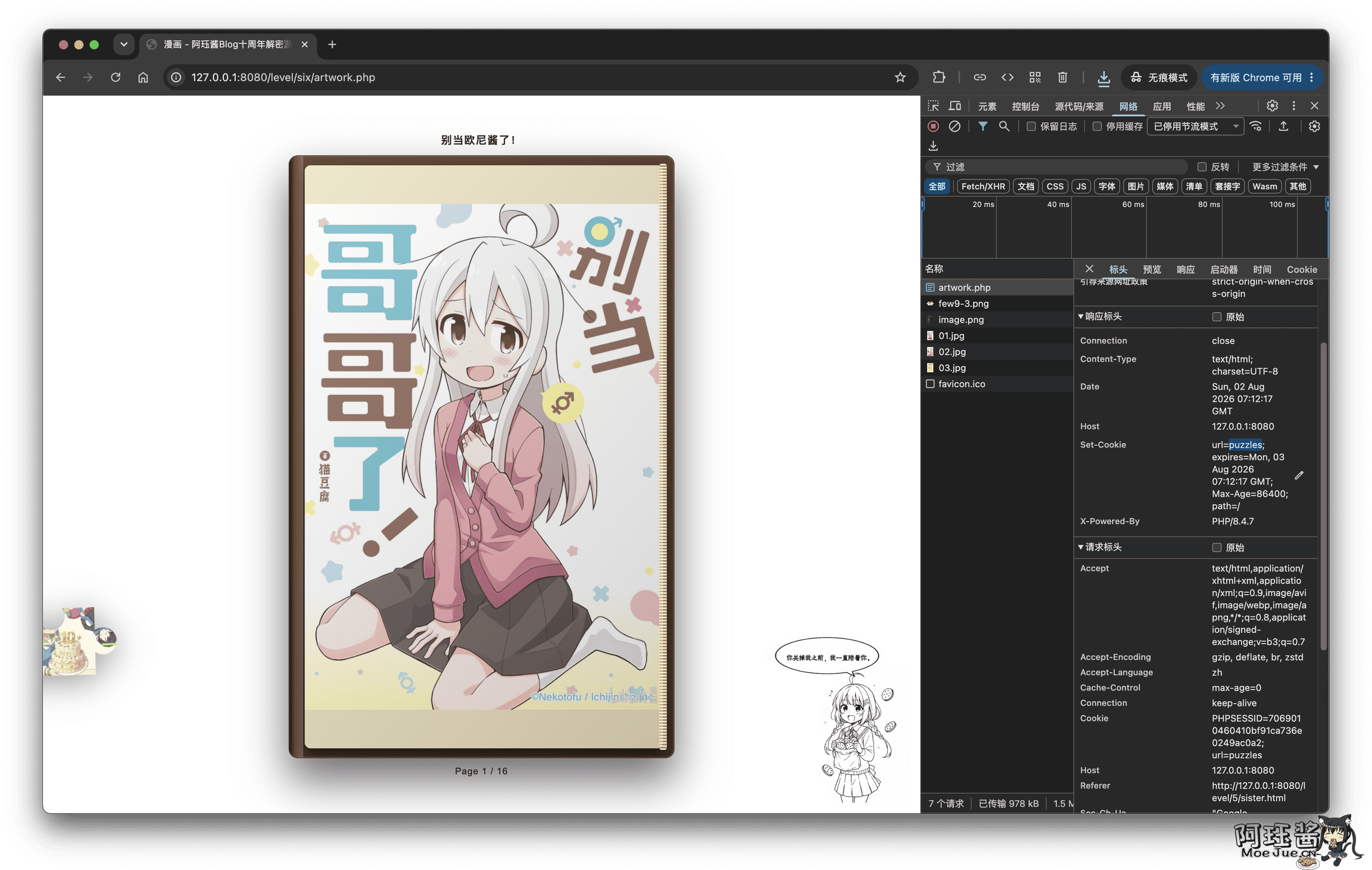Switch to the 控制台 tab

click(1025, 107)
